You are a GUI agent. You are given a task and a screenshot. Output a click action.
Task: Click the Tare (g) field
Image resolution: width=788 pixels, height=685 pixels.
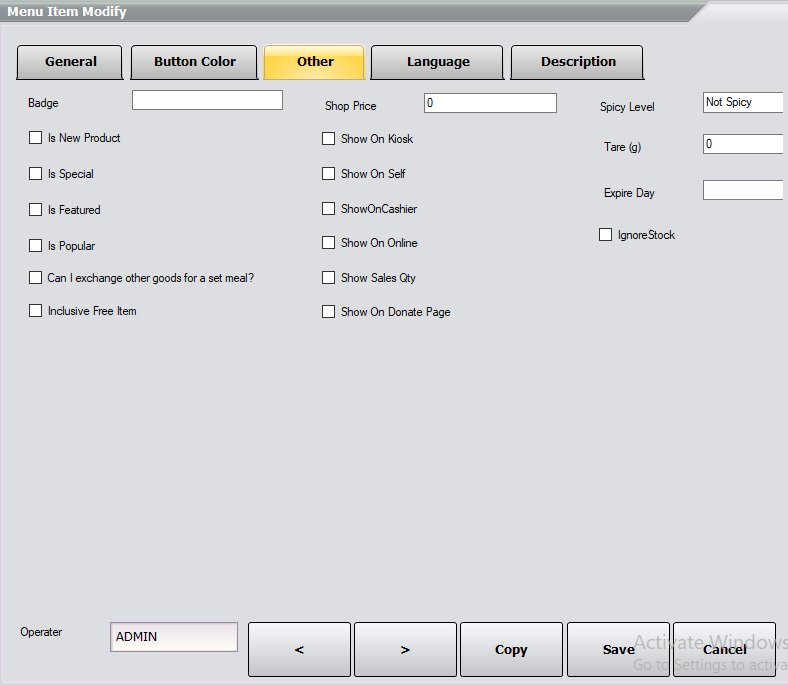(744, 144)
